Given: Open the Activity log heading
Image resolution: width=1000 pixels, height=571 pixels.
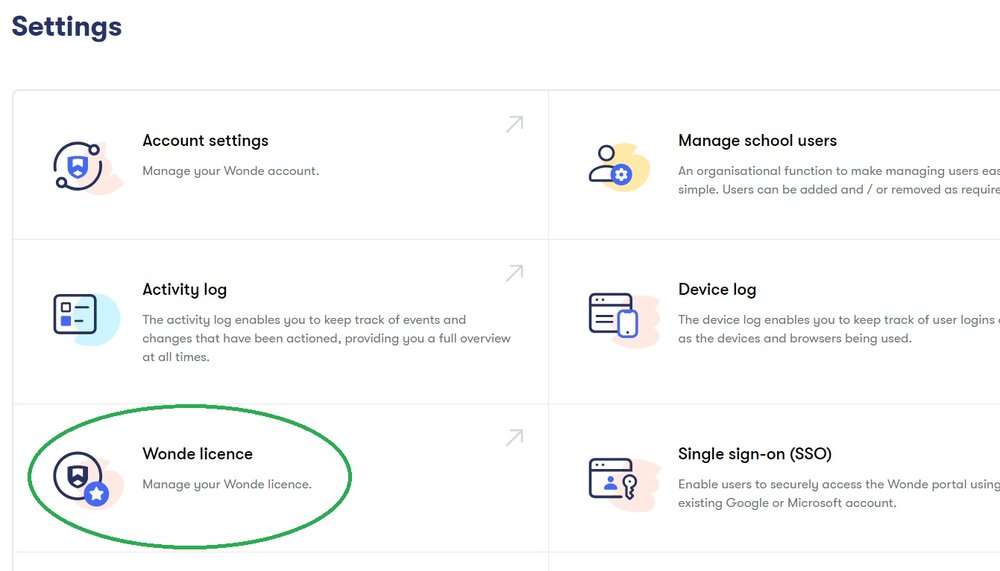Looking at the screenshot, I should tap(184, 290).
